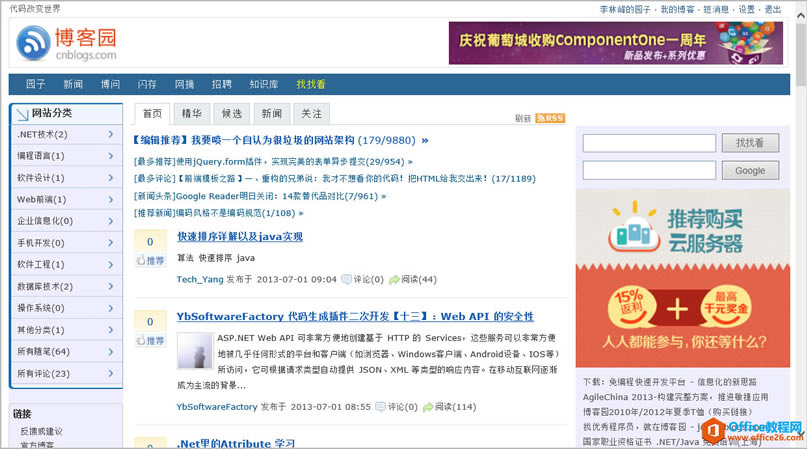Open 反馈或建议 link under 链接
This screenshot has width=807, height=449.
point(42,431)
